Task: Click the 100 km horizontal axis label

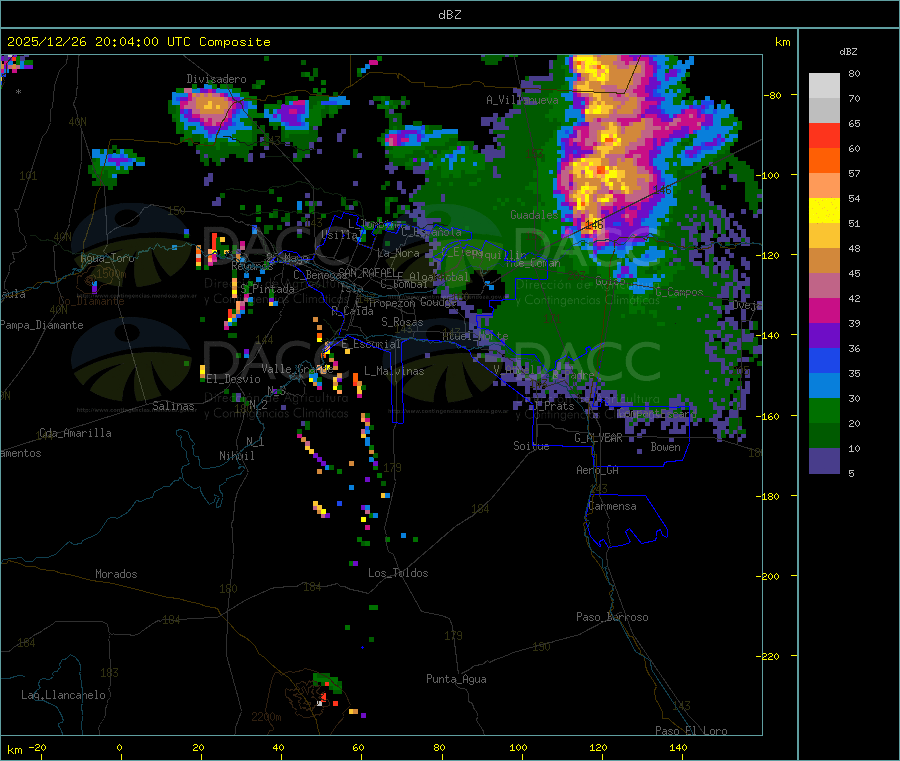Action: pyautogui.click(x=518, y=747)
